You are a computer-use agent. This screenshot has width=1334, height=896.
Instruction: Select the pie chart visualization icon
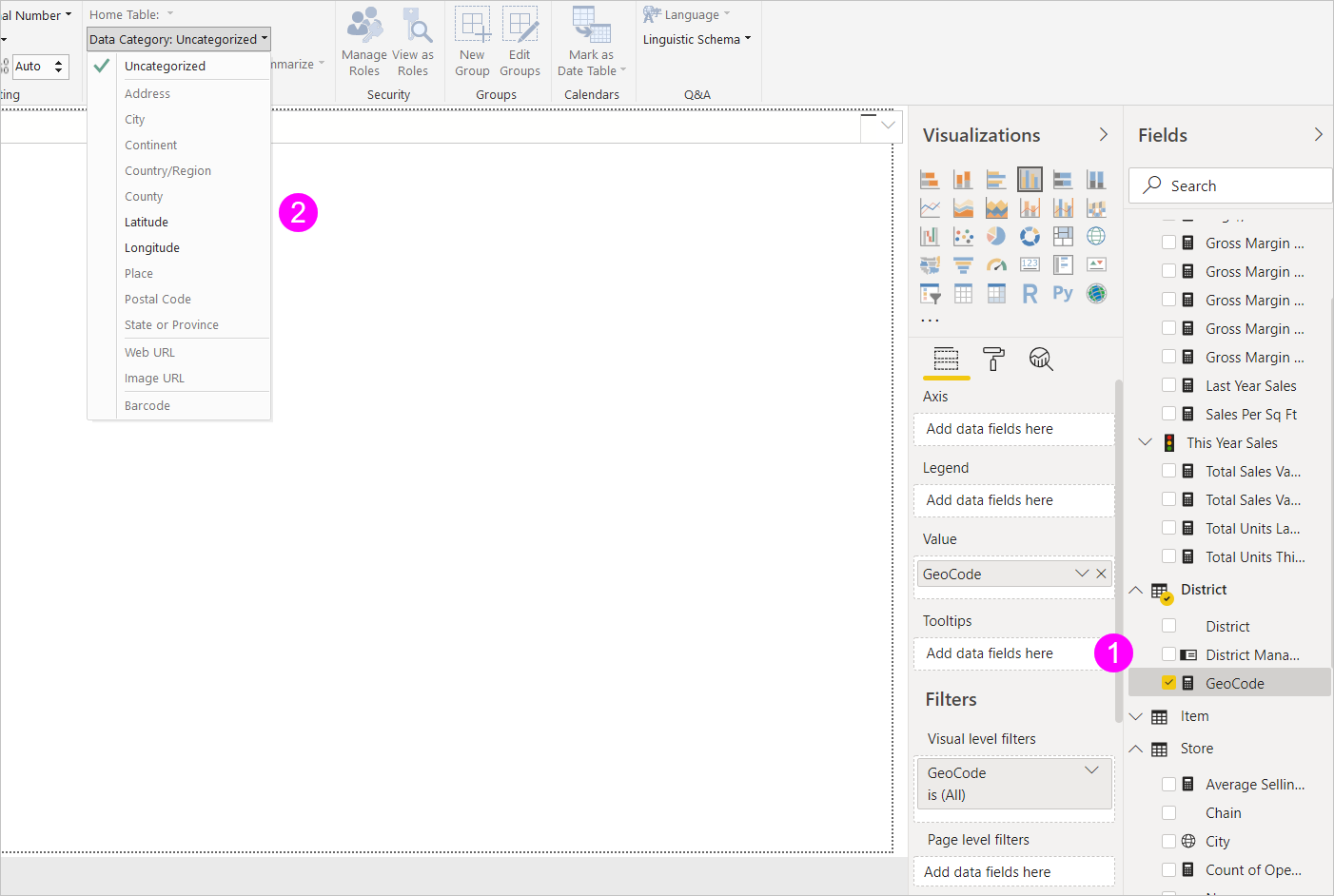[996, 236]
